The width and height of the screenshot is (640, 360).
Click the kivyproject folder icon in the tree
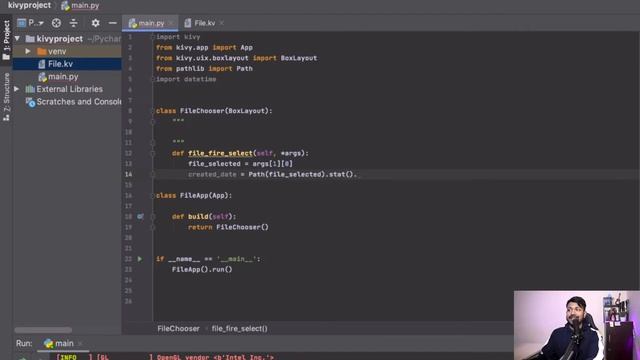coord(30,39)
